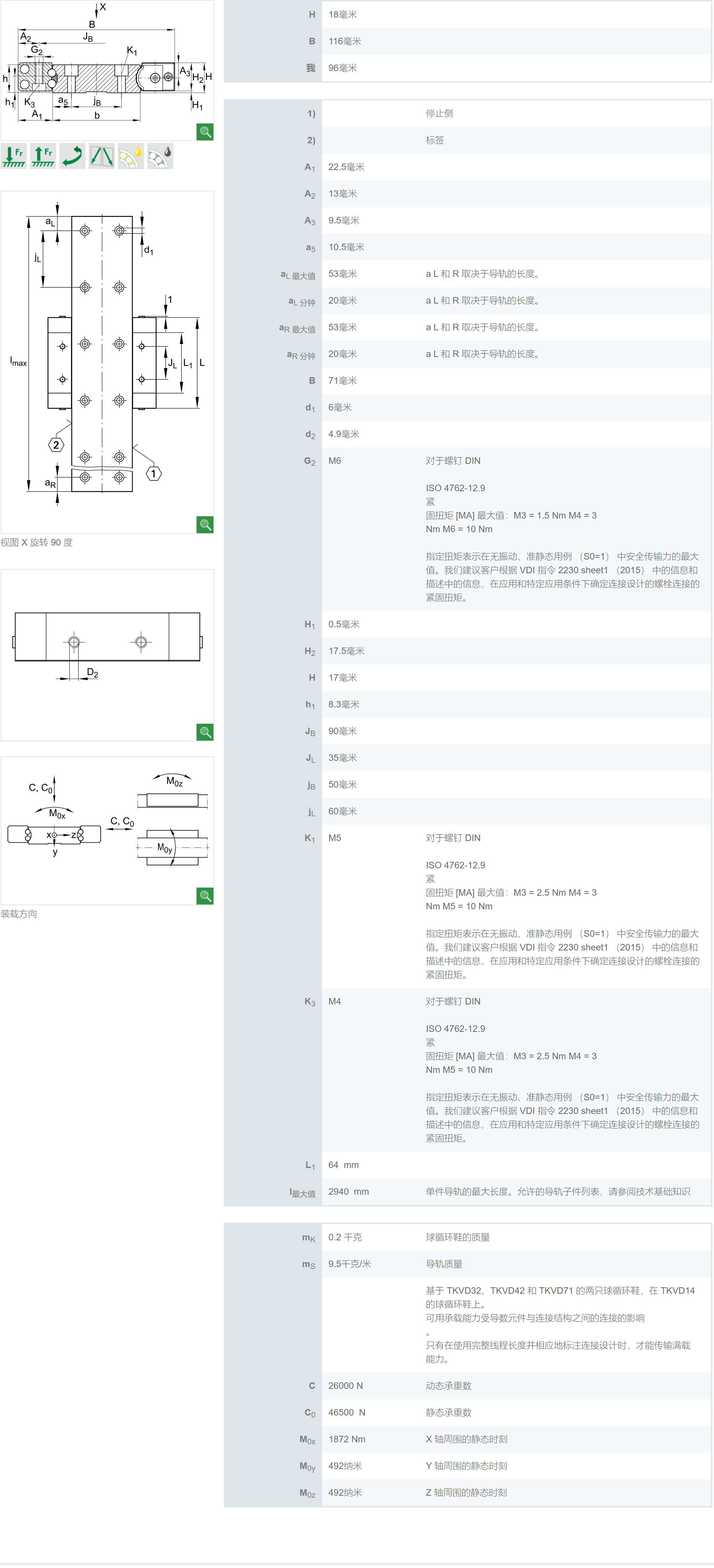Image resolution: width=714 pixels, height=1568 pixels.
Task: Click the dynamic load rating 26000 N row
Action: tap(345, 1386)
